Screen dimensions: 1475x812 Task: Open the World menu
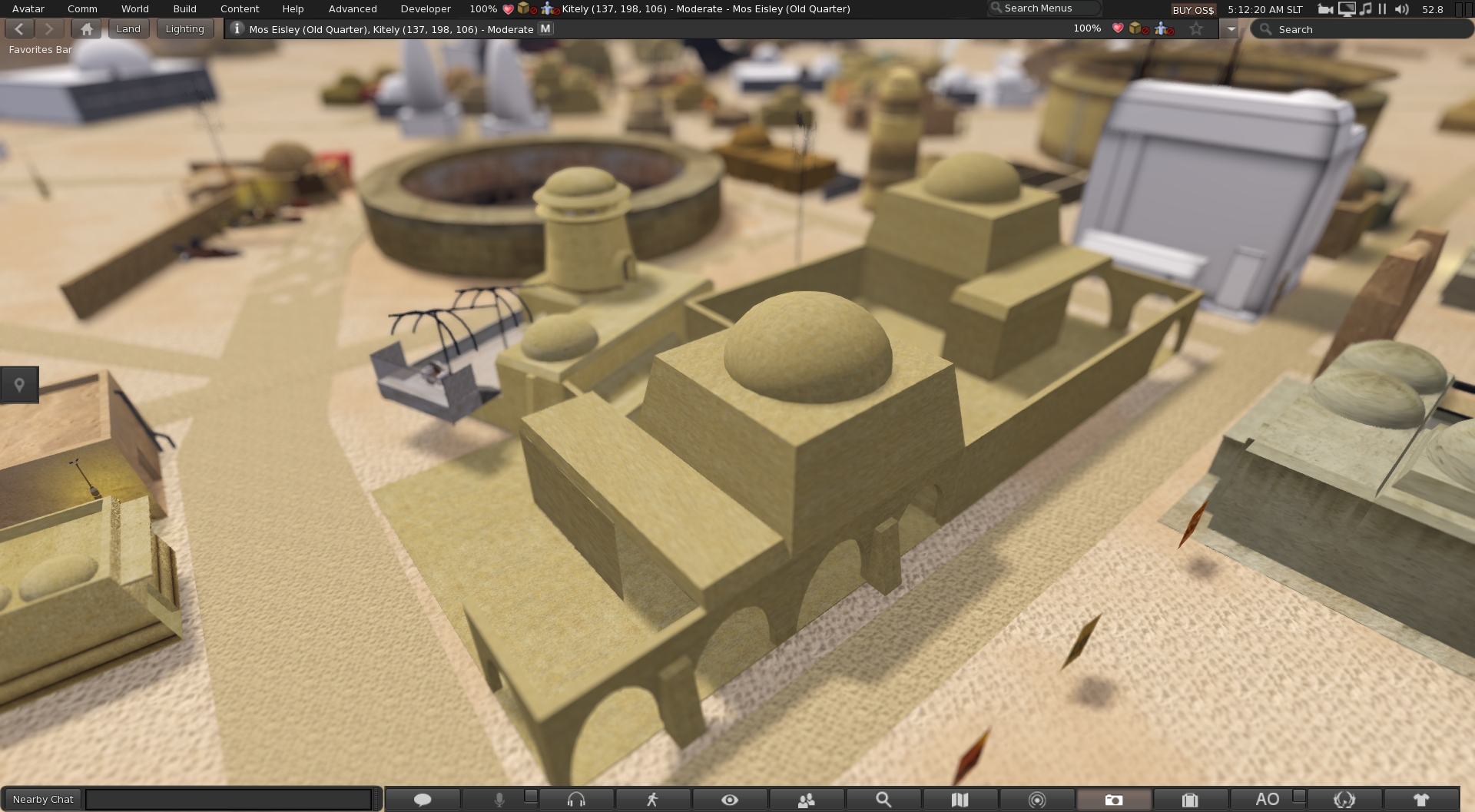[135, 9]
